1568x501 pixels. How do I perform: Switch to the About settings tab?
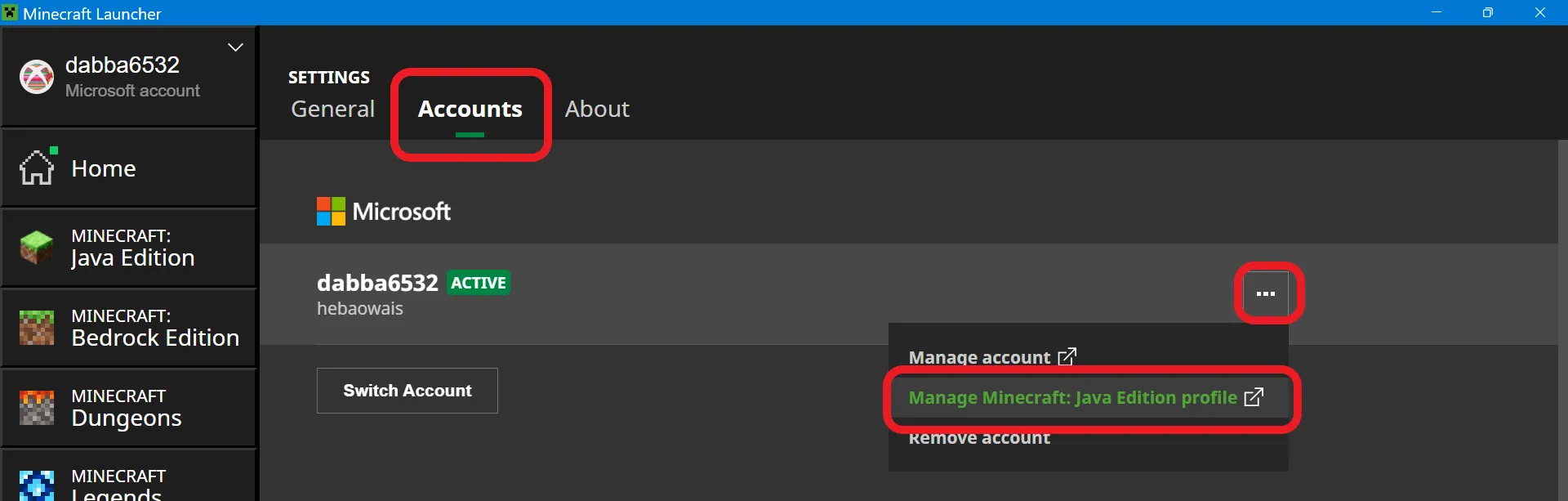(x=597, y=109)
